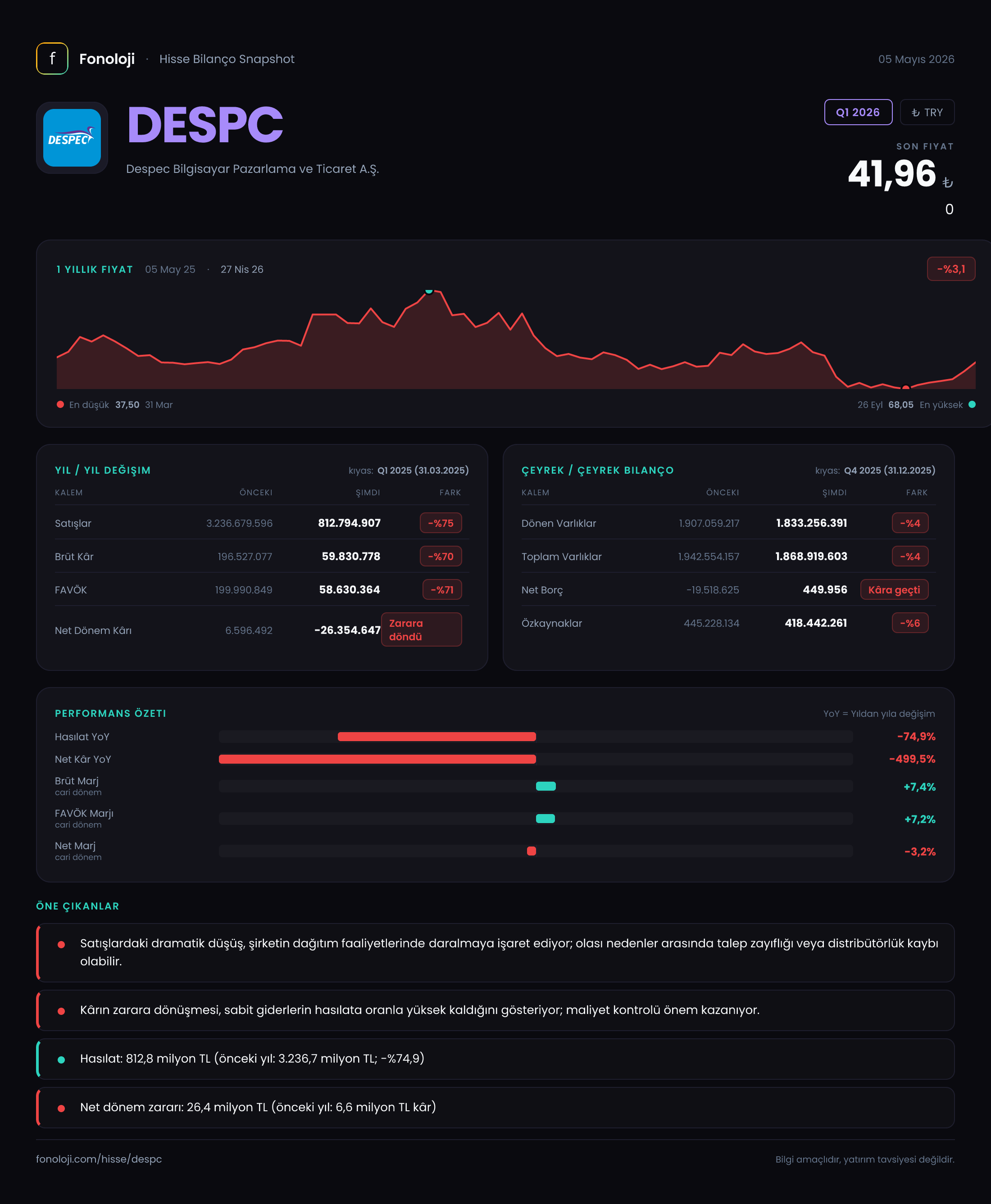Click the -74,9% Hasılat YoY percentage
The image size is (991, 1204).
tap(916, 737)
